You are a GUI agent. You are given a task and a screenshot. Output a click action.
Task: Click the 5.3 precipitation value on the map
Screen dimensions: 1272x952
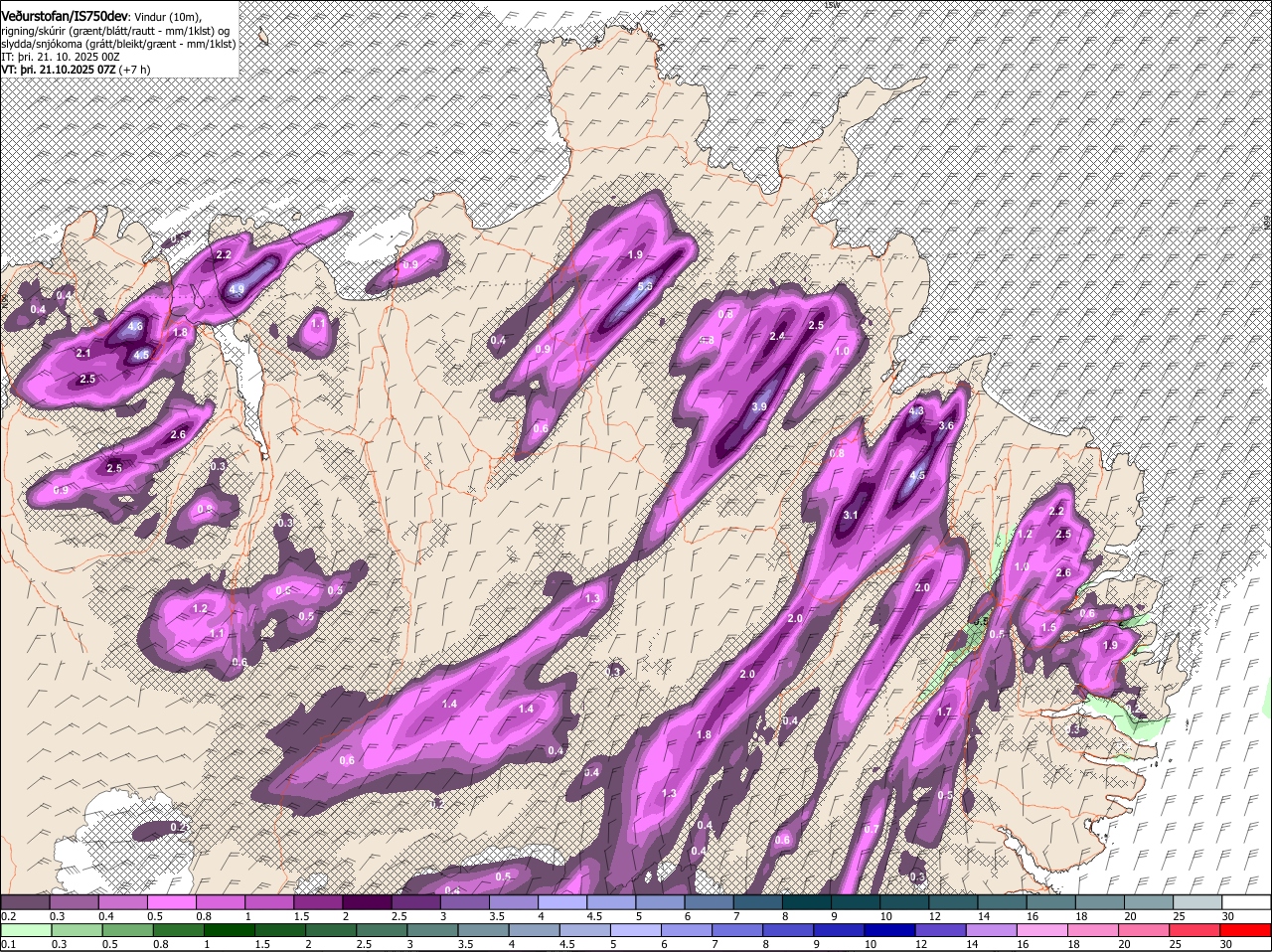coord(645,287)
